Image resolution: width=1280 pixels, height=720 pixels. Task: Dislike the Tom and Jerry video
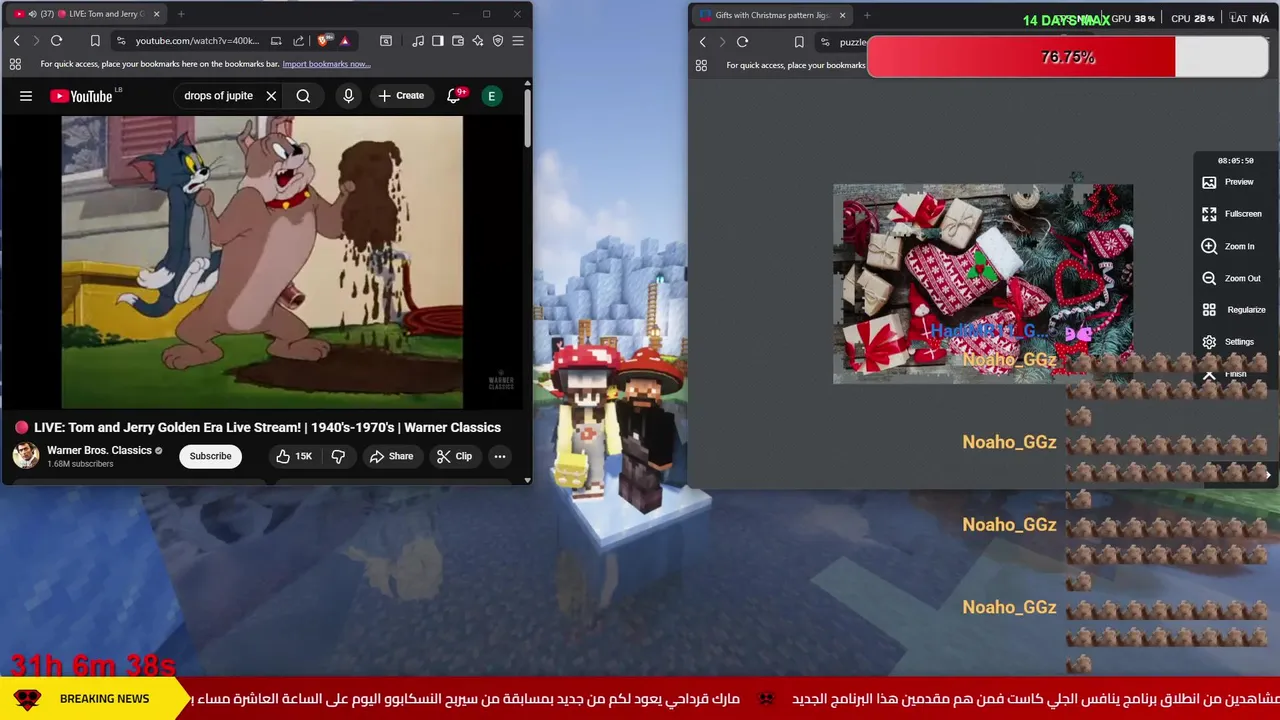click(338, 456)
